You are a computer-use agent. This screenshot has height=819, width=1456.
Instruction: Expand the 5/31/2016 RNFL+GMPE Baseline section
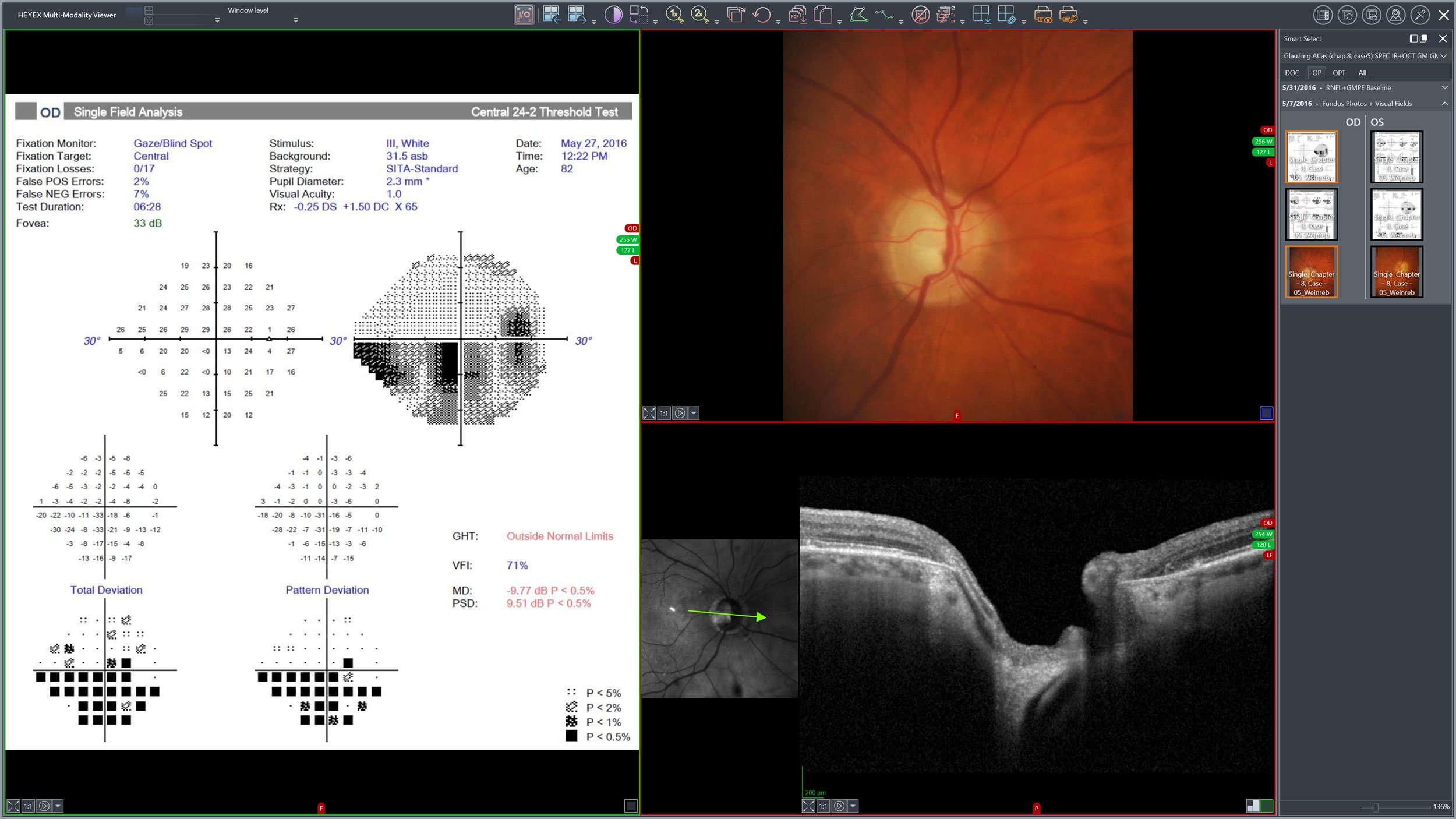(1444, 88)
